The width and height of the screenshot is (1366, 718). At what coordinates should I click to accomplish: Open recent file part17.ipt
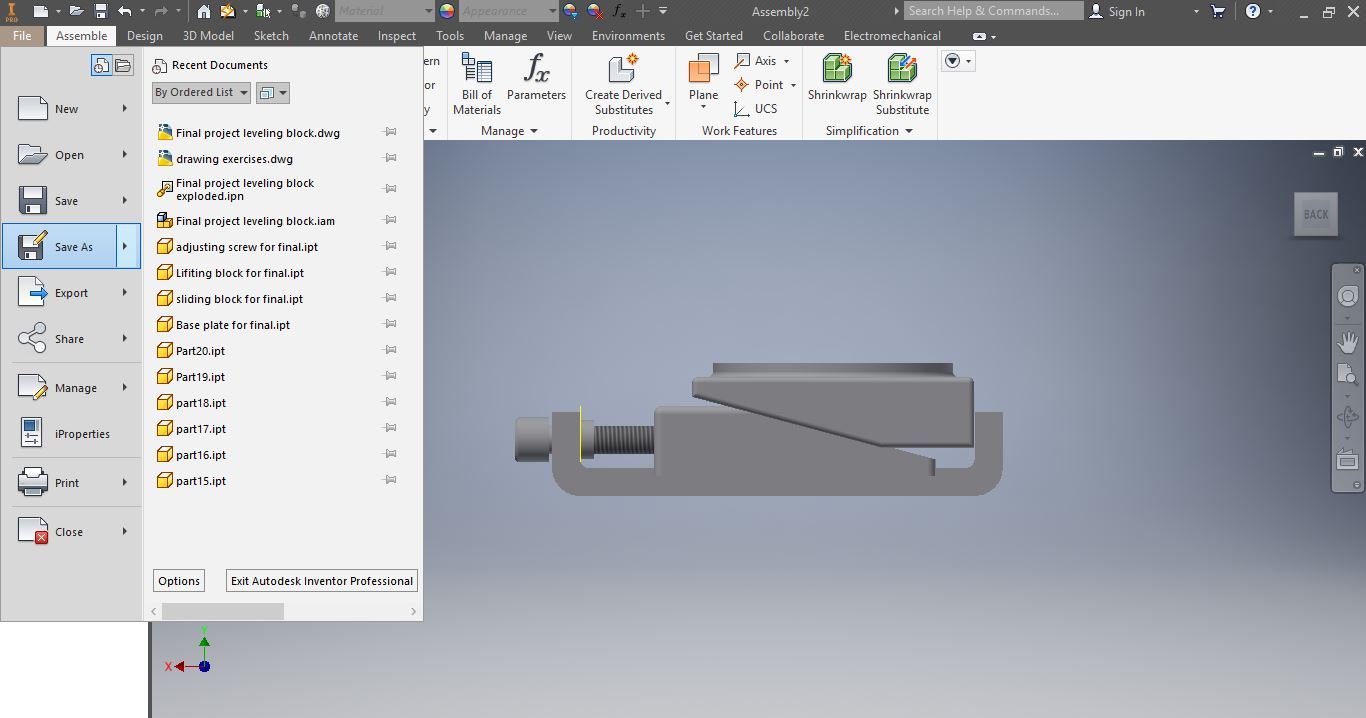[200, 428]
